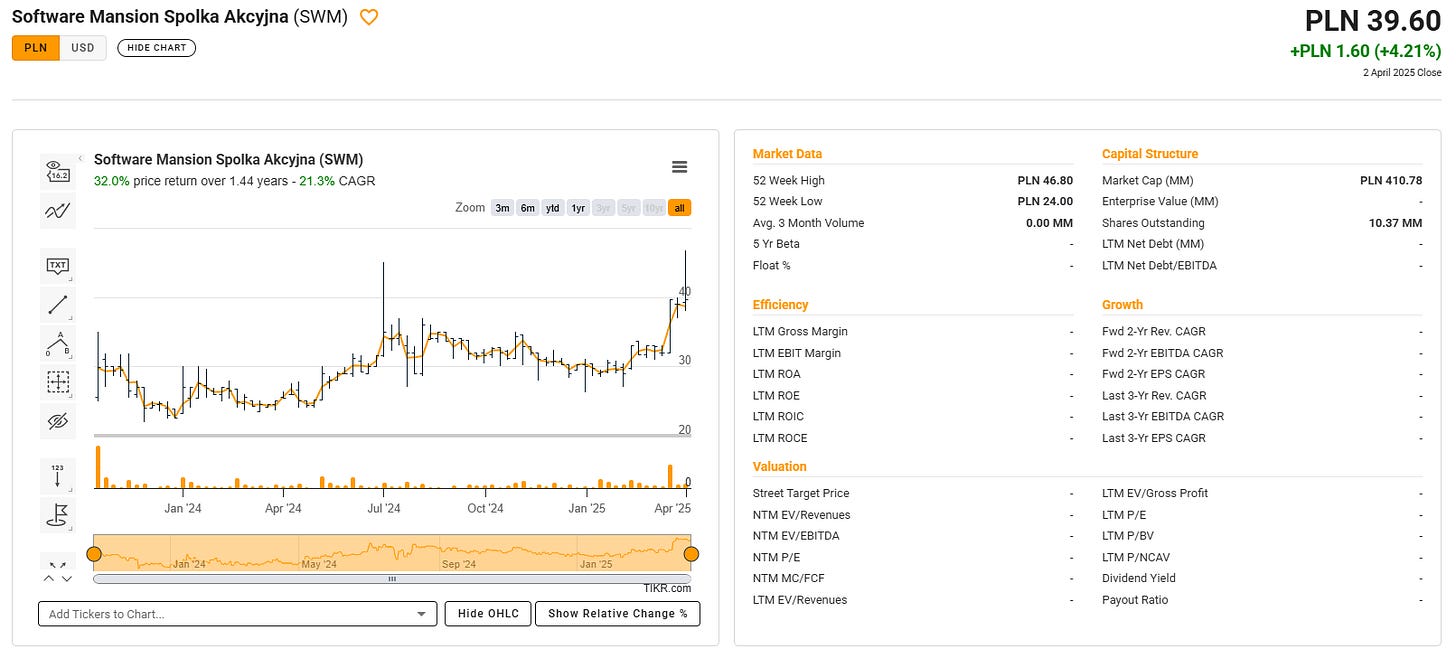Open the Add Tickers to Chart dropdown
The image size is (1456, 659).
420,614
